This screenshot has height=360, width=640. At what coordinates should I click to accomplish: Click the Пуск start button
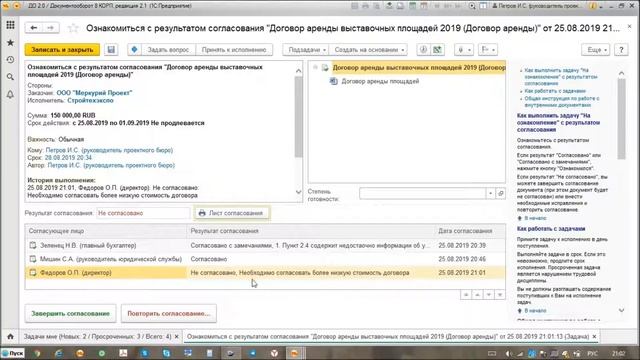[12, 353]
